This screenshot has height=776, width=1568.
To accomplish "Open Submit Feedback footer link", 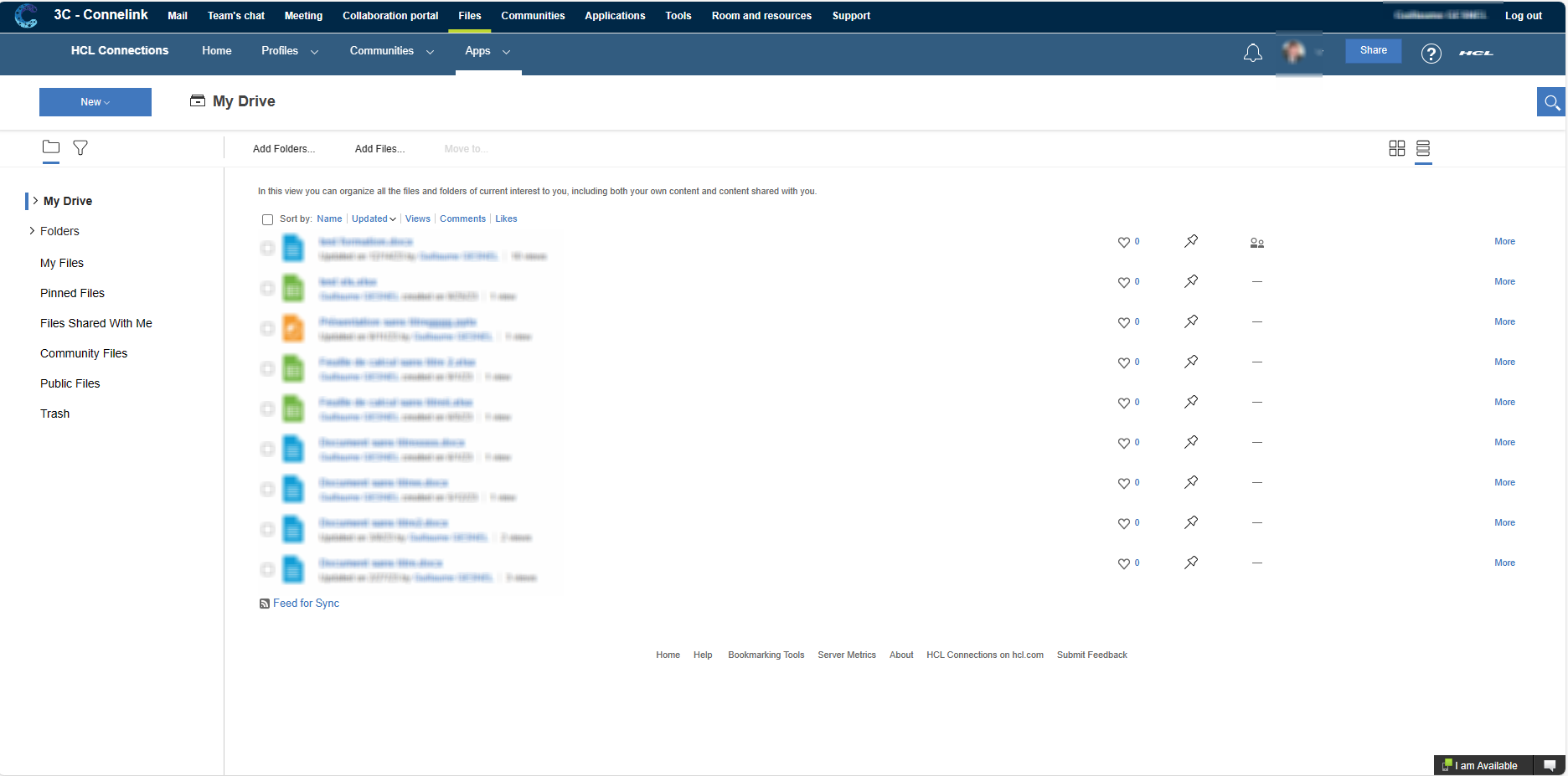I will coord(1091,655).
